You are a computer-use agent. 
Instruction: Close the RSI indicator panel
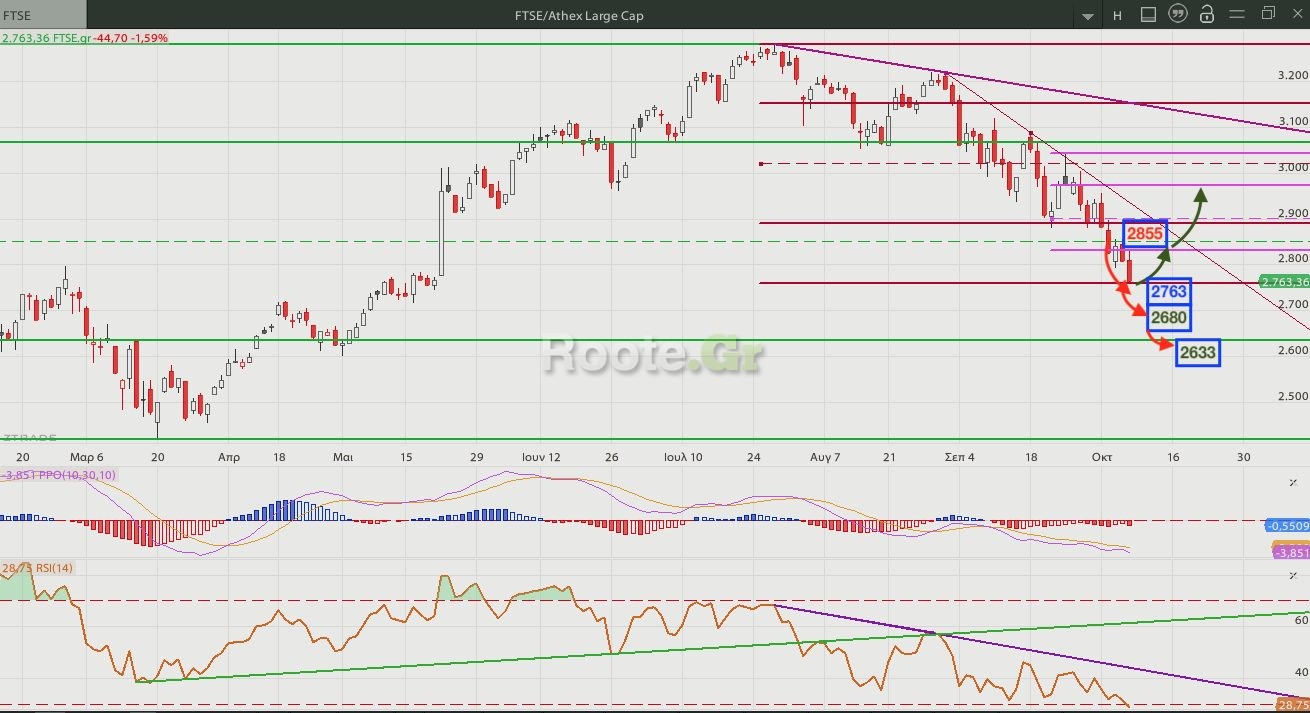[x=1294, y=577]
